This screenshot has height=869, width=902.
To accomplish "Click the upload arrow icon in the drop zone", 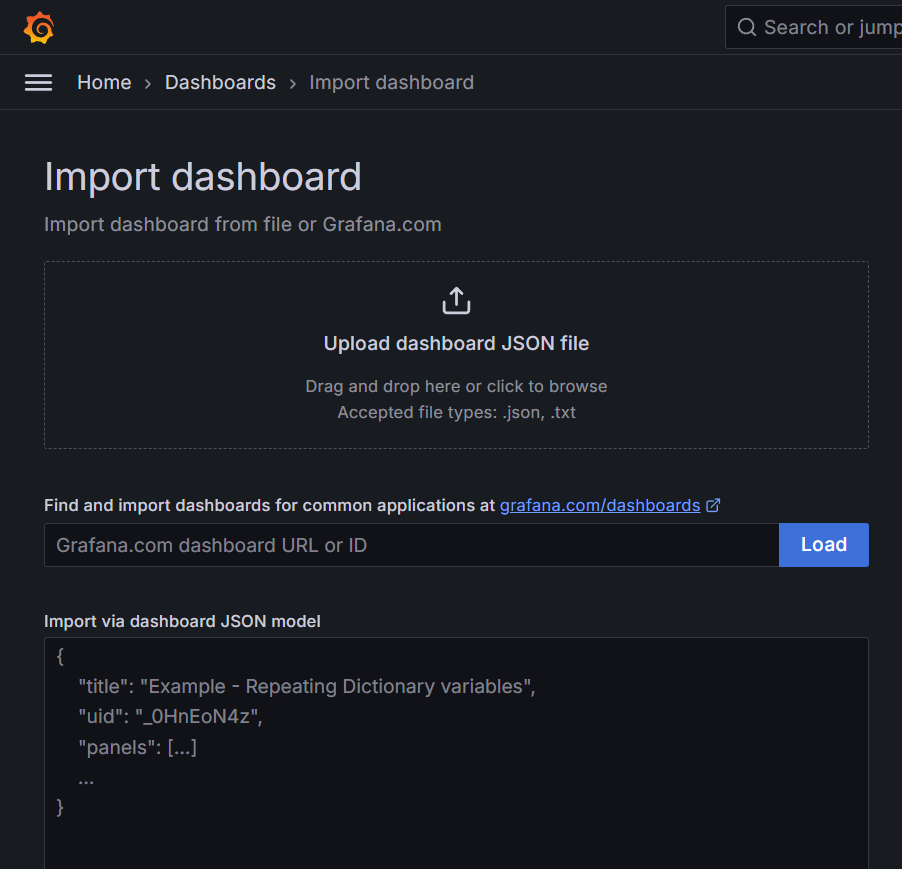I will click(456, 299).
